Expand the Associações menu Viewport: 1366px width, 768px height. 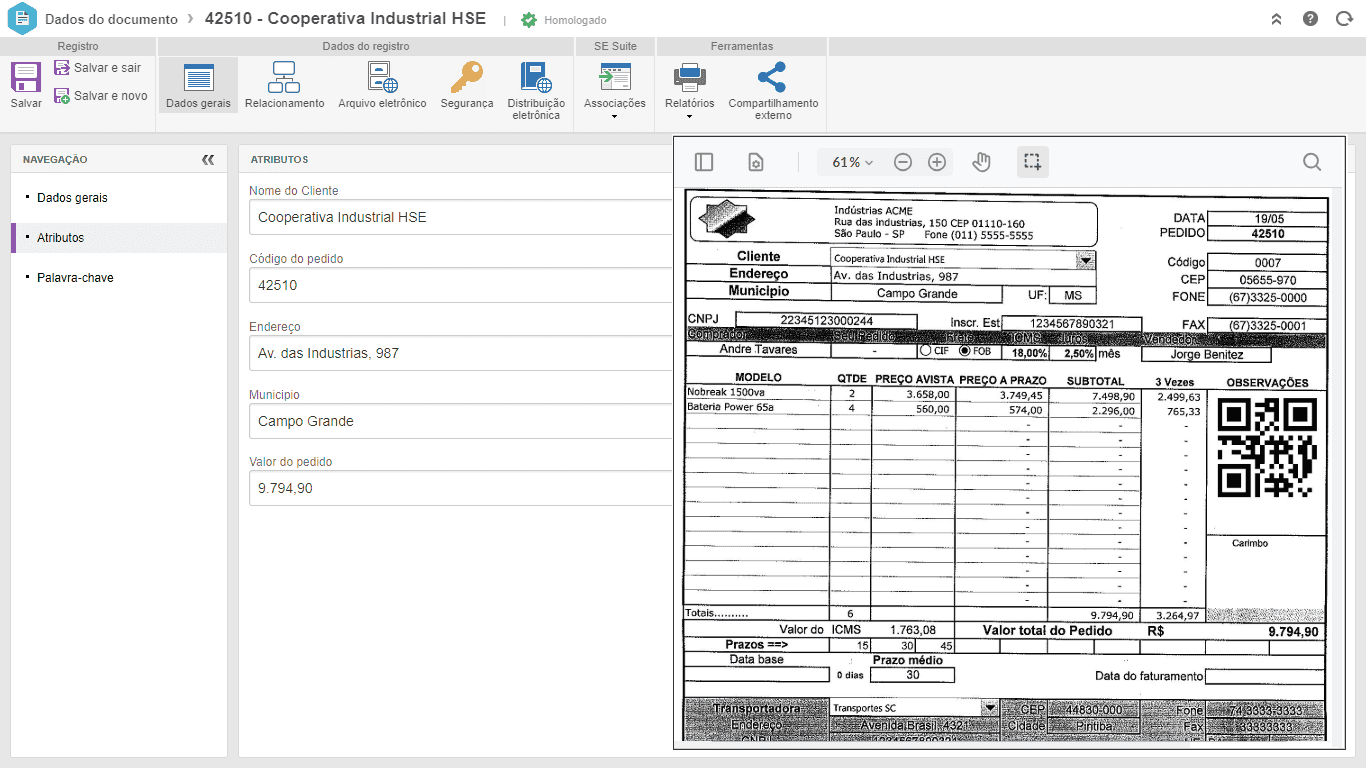click(614, 91)
